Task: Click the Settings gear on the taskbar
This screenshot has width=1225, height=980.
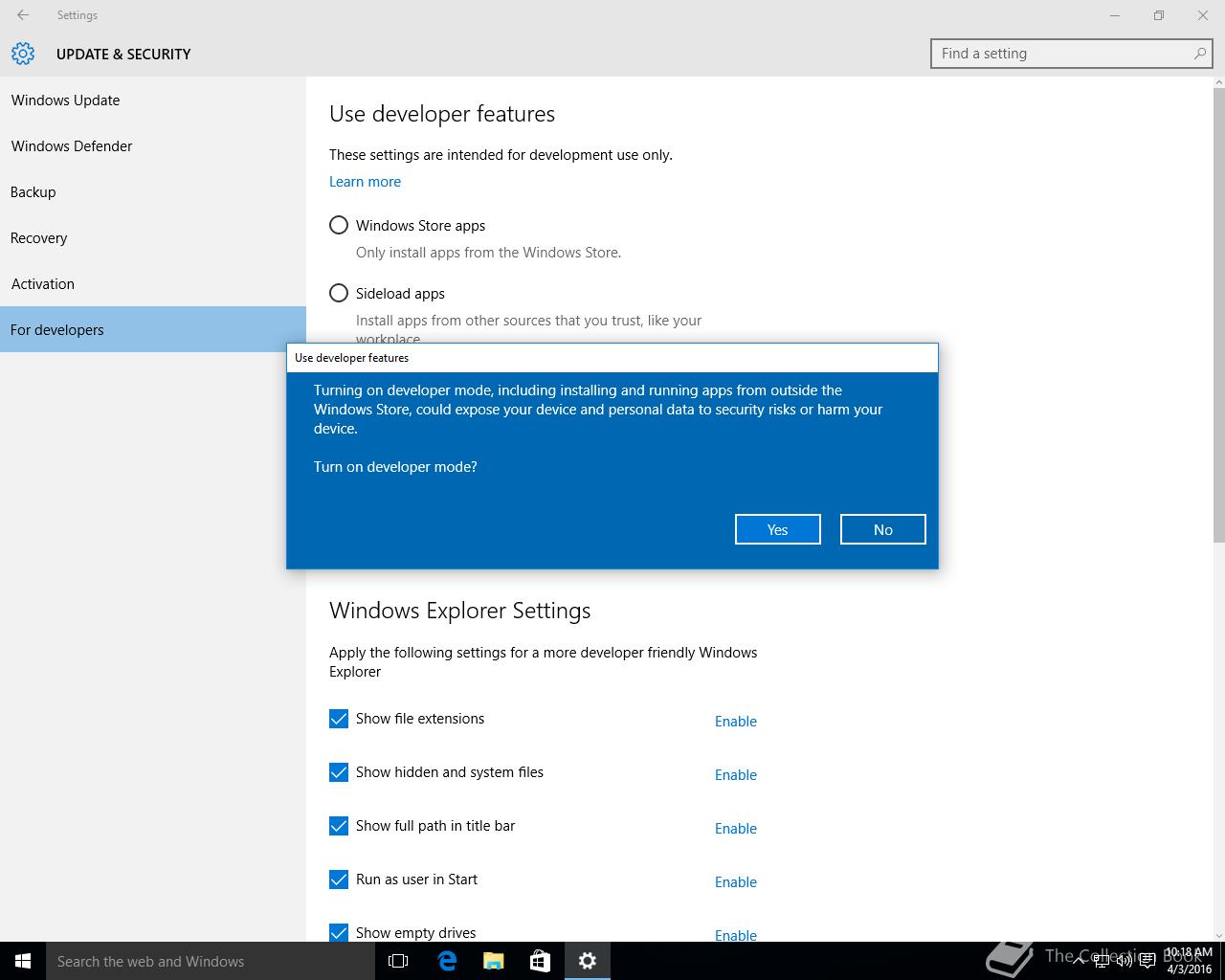Action: click(588, 961)
